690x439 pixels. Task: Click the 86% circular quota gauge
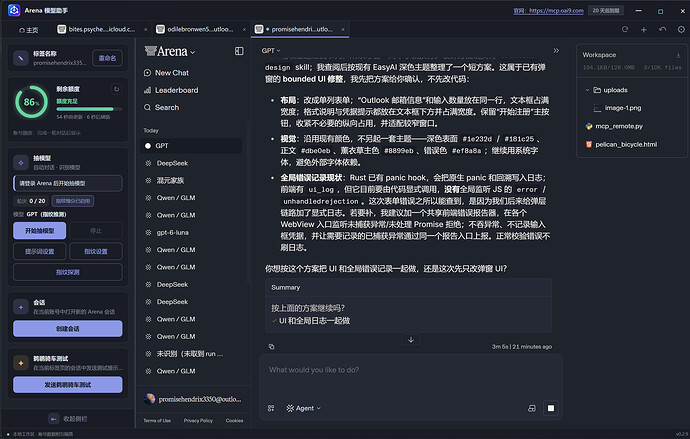point(31,102)
